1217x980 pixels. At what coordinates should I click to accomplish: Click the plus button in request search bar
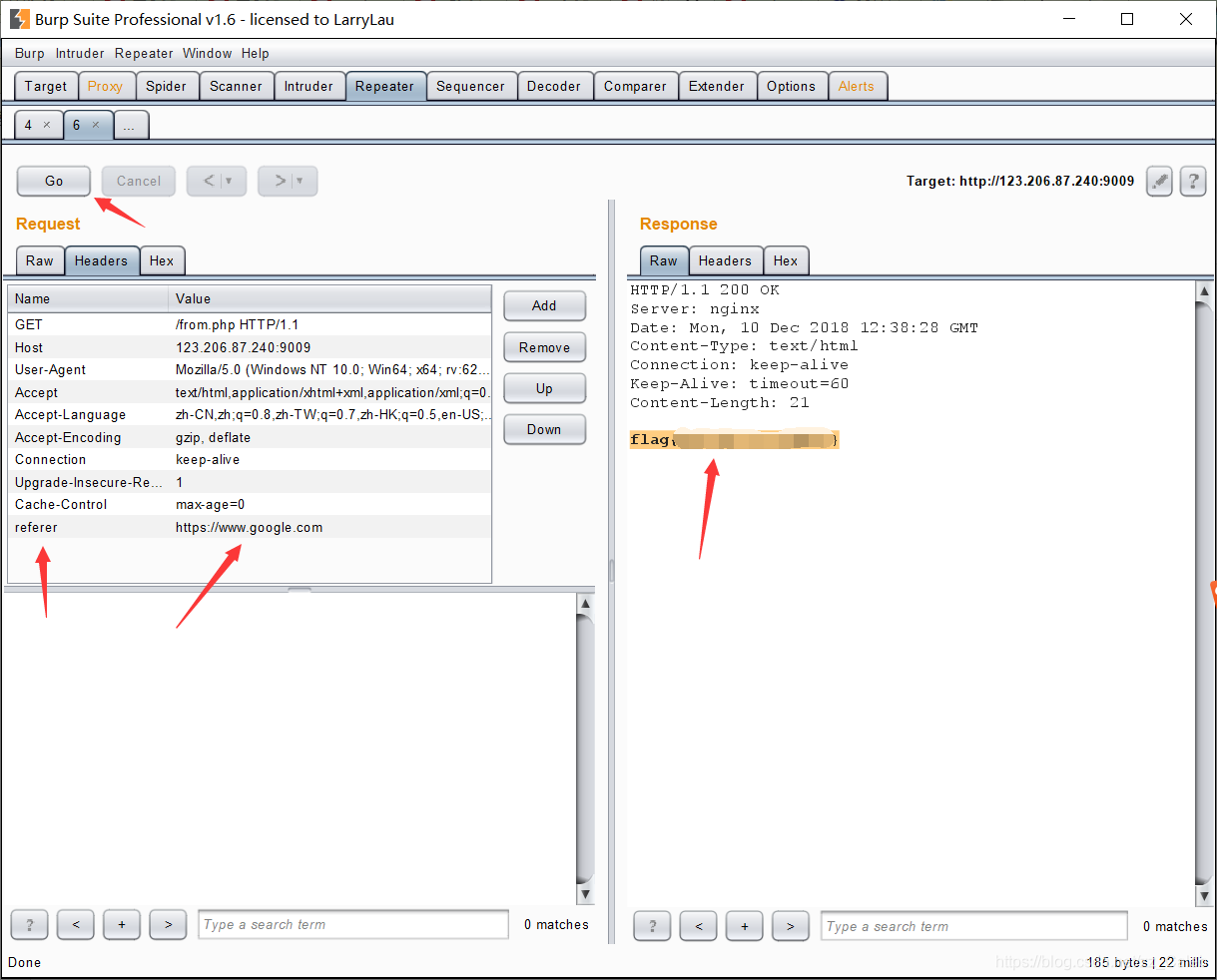pos(122,925)
